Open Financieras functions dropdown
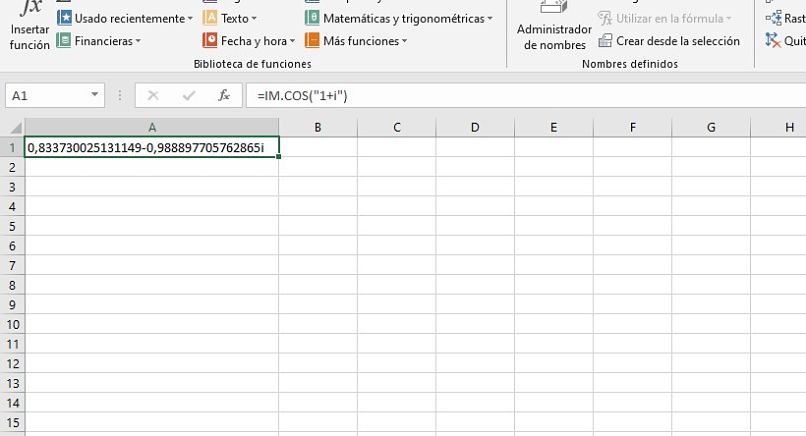The width and height of the screenshot is (806, 436). 99,41
